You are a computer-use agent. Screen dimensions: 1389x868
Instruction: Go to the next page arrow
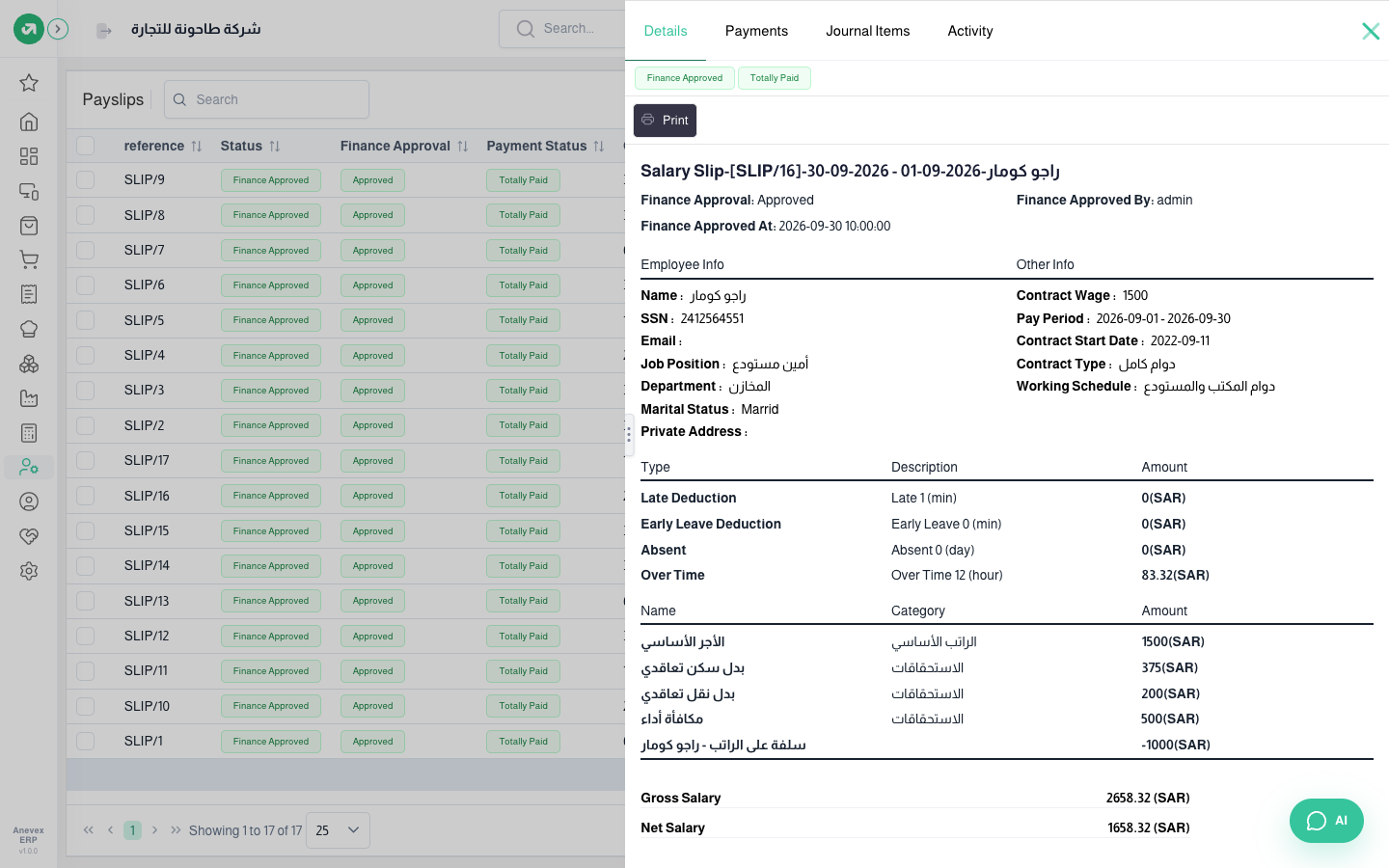(x=154, y=830)
